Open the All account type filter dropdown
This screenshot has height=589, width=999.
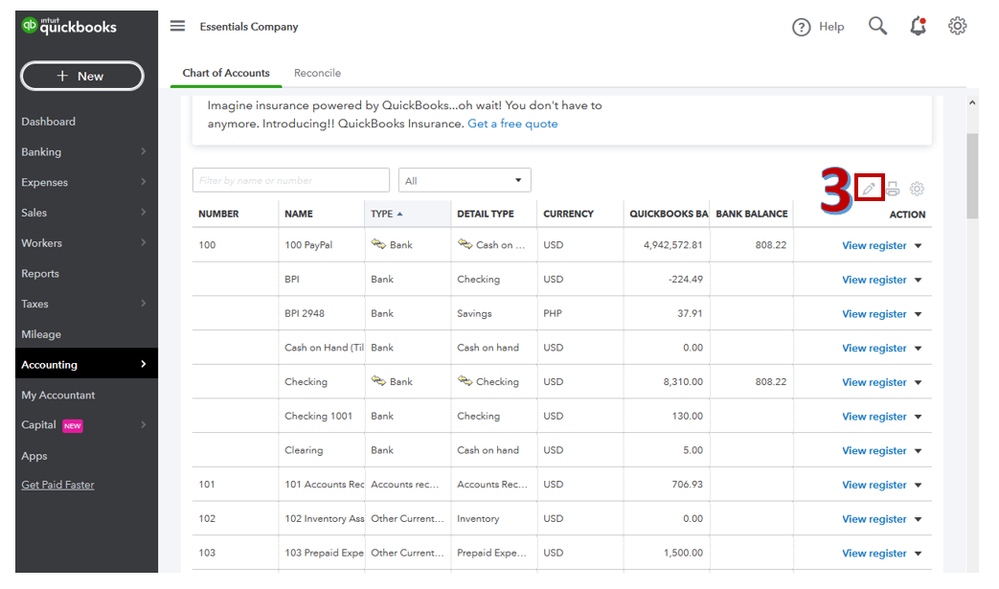point(464,180)
